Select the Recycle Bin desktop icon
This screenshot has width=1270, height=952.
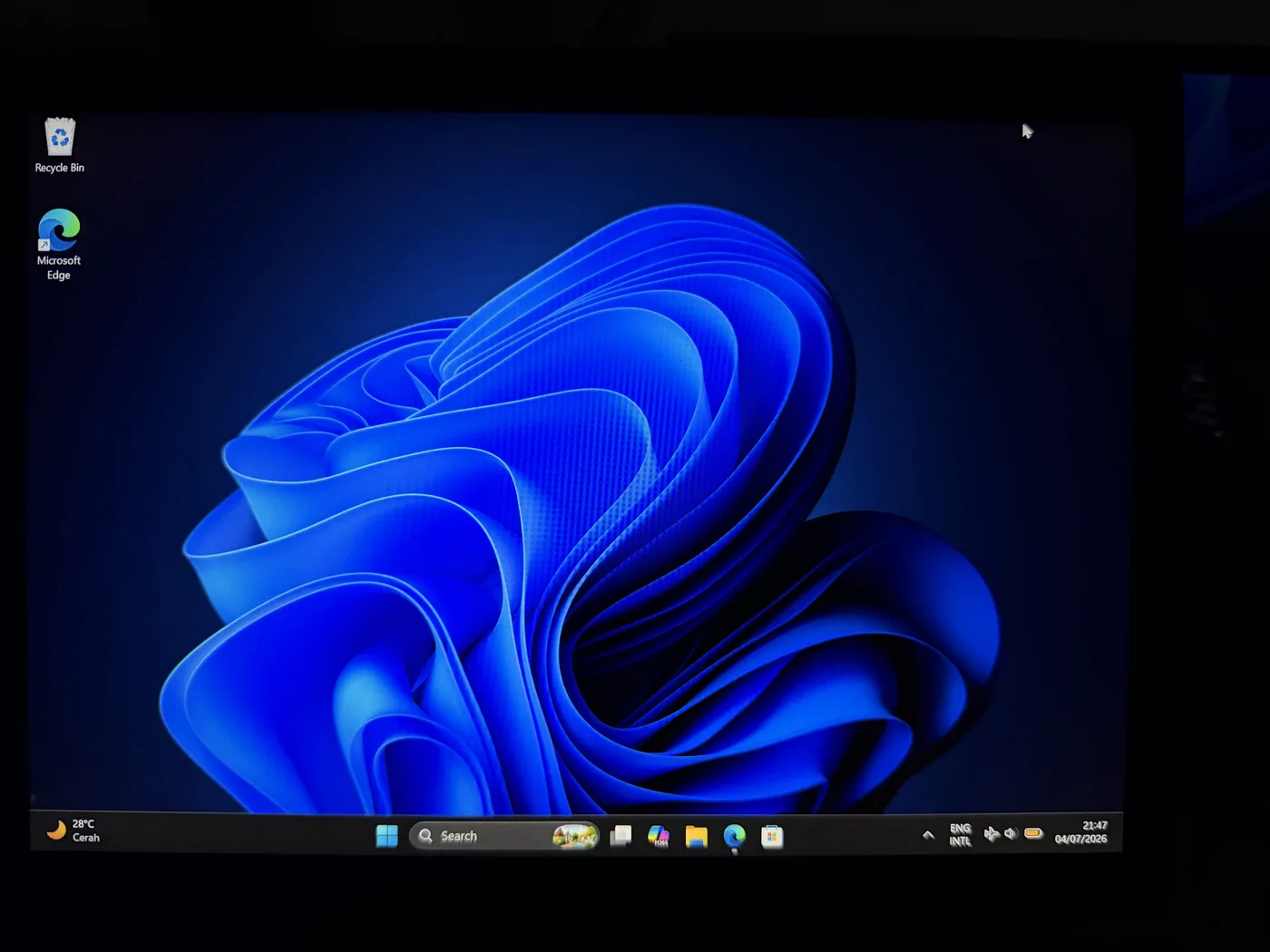60,145
